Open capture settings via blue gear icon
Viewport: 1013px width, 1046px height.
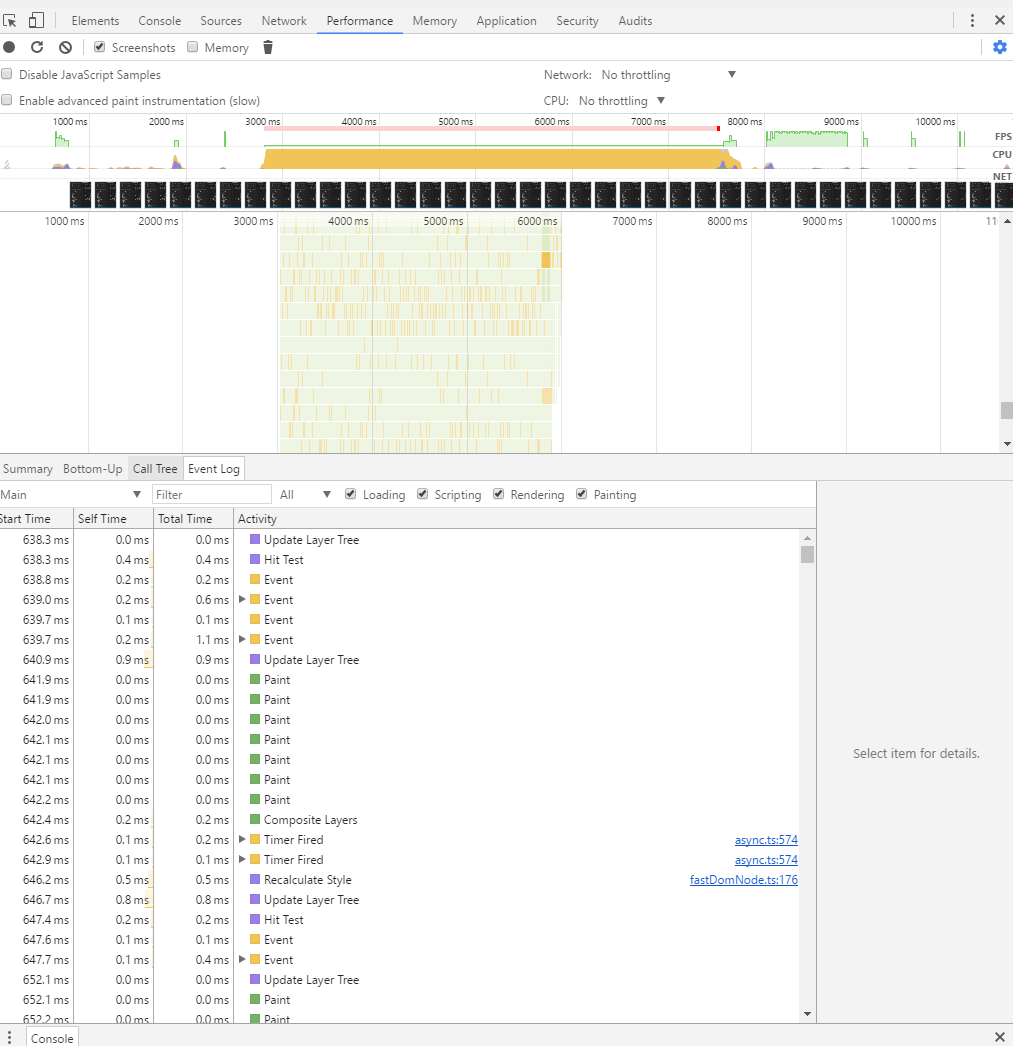[1000, 47]
